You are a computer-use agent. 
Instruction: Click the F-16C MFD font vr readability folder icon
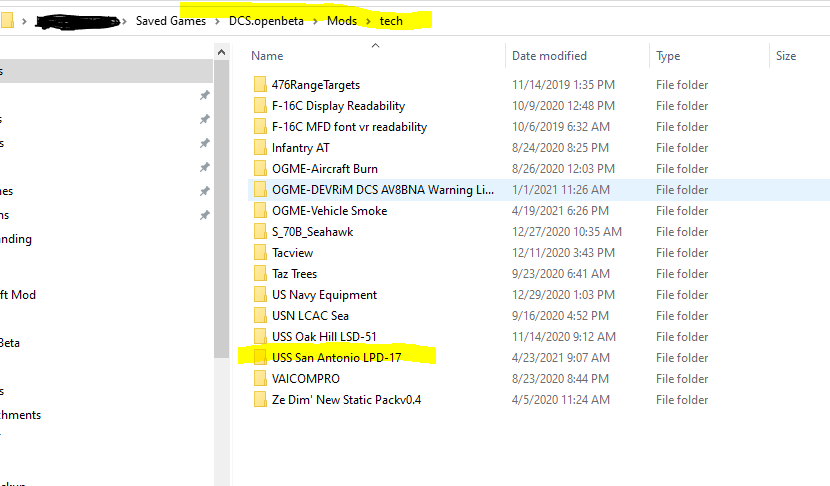(x=260, y=127)
